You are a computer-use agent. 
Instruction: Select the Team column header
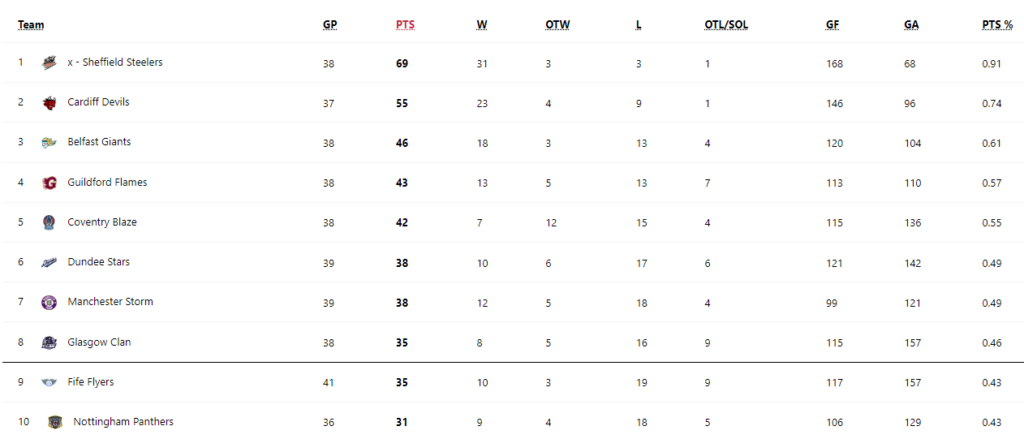31,25
